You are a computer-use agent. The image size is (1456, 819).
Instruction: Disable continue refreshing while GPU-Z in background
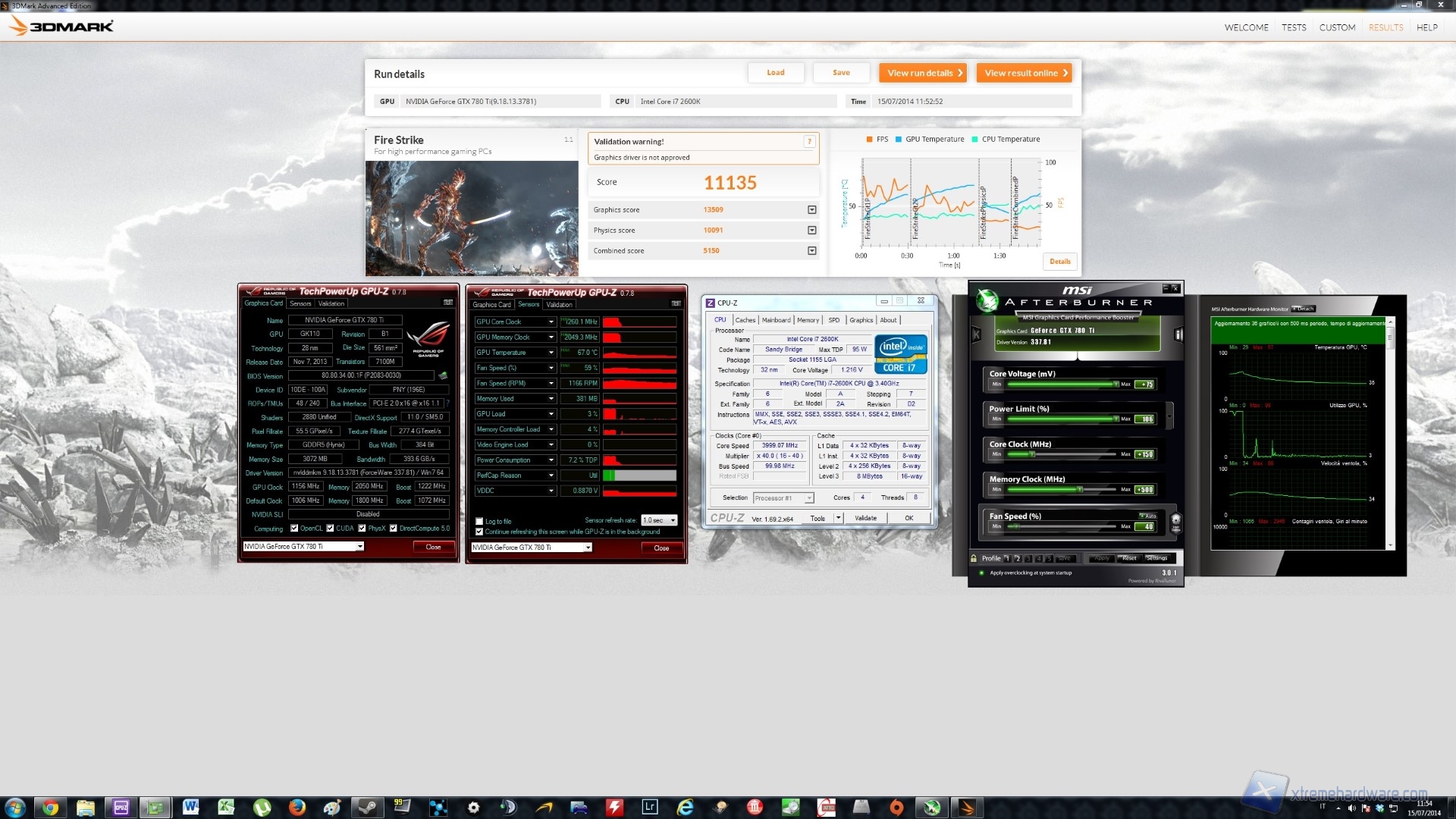coord(478,531)
